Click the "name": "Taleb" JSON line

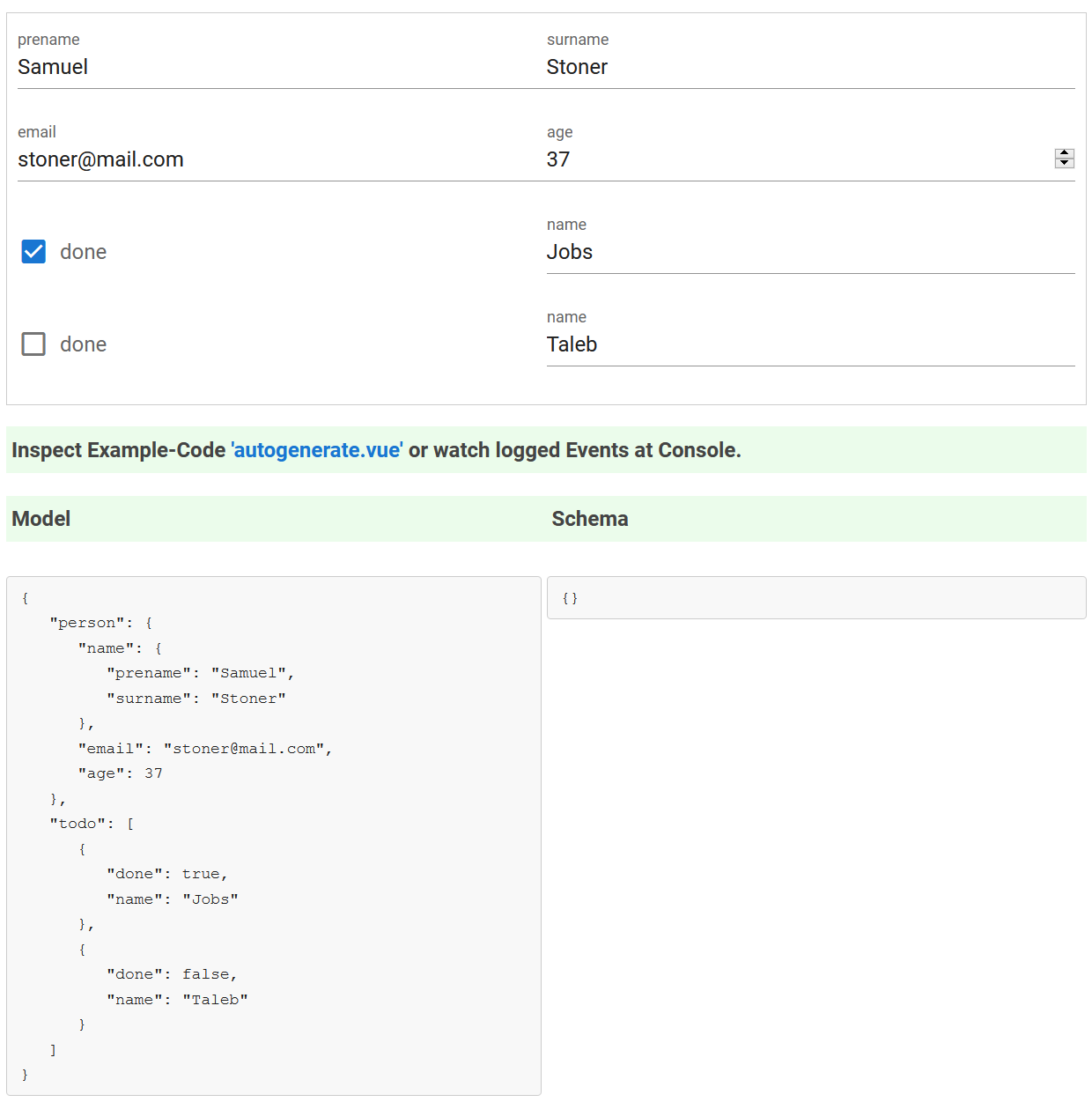177,1000
